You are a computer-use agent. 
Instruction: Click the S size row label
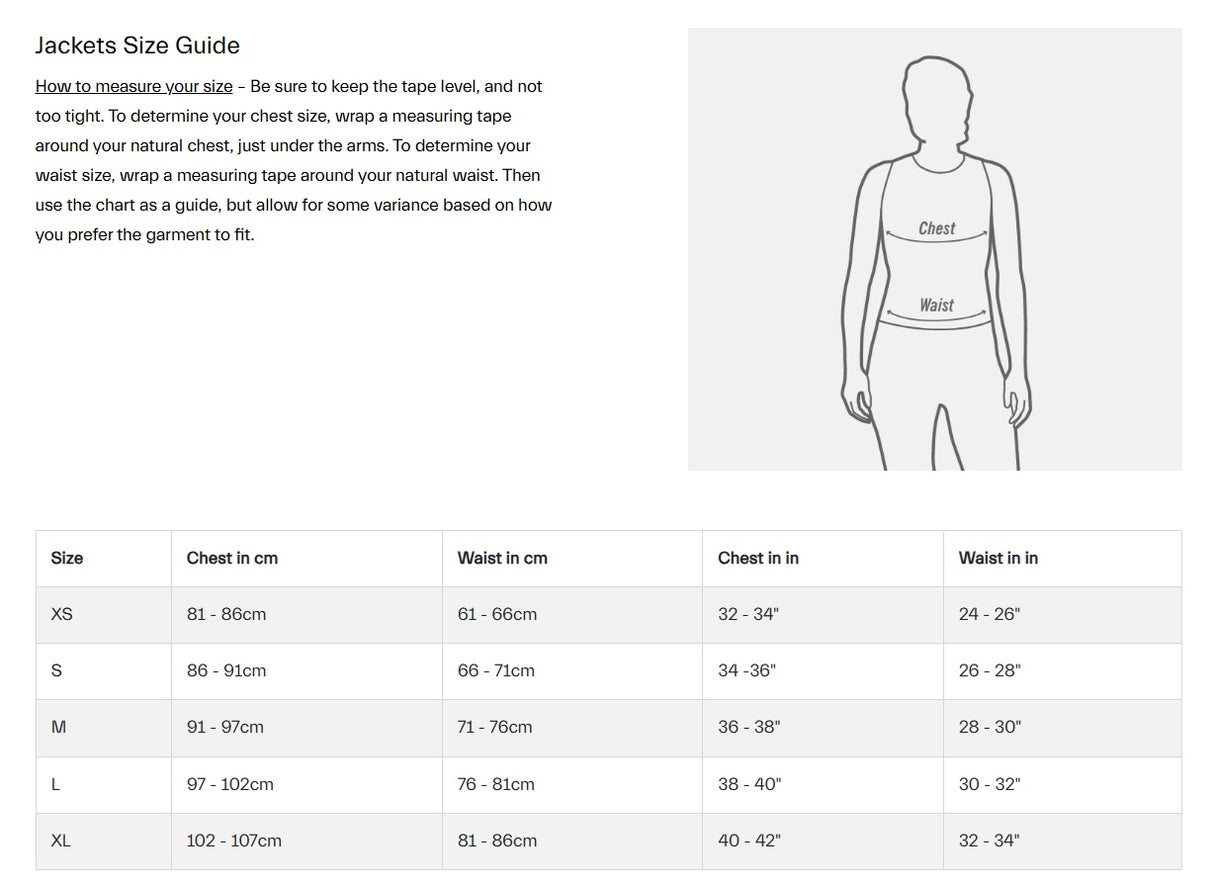click(x=56, y=671)
